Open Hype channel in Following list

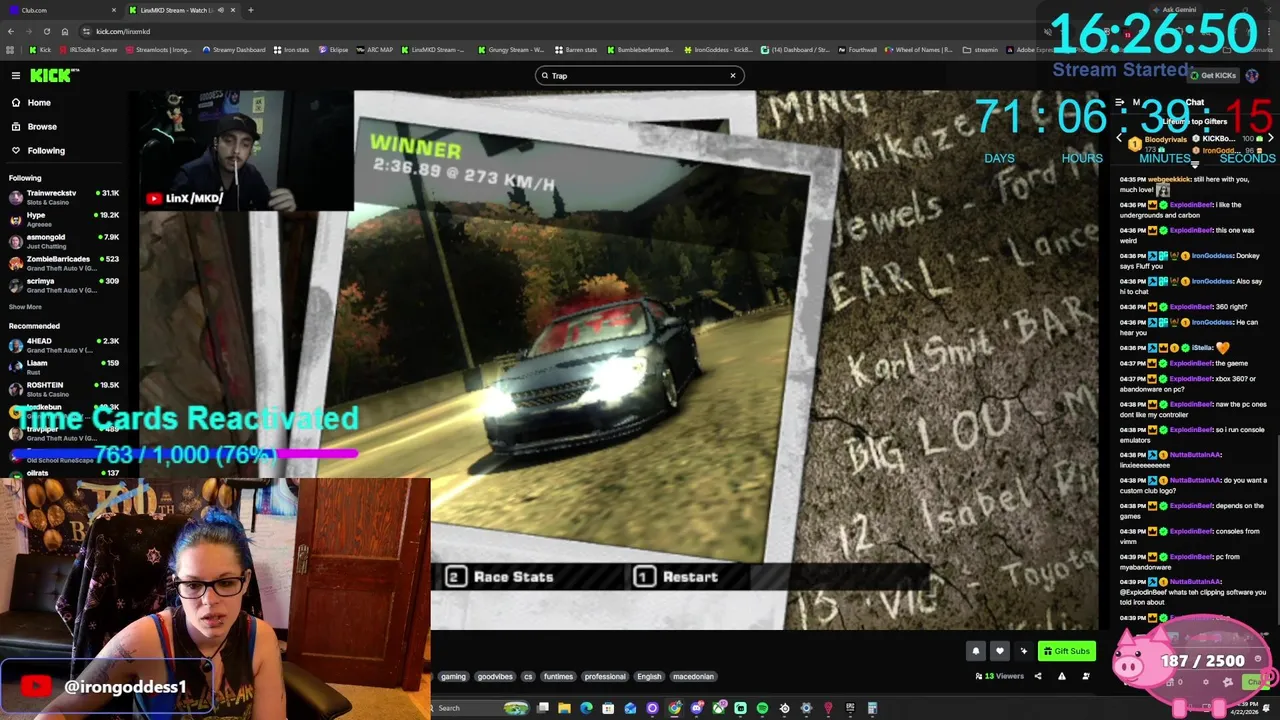click(x=62, y=219)
